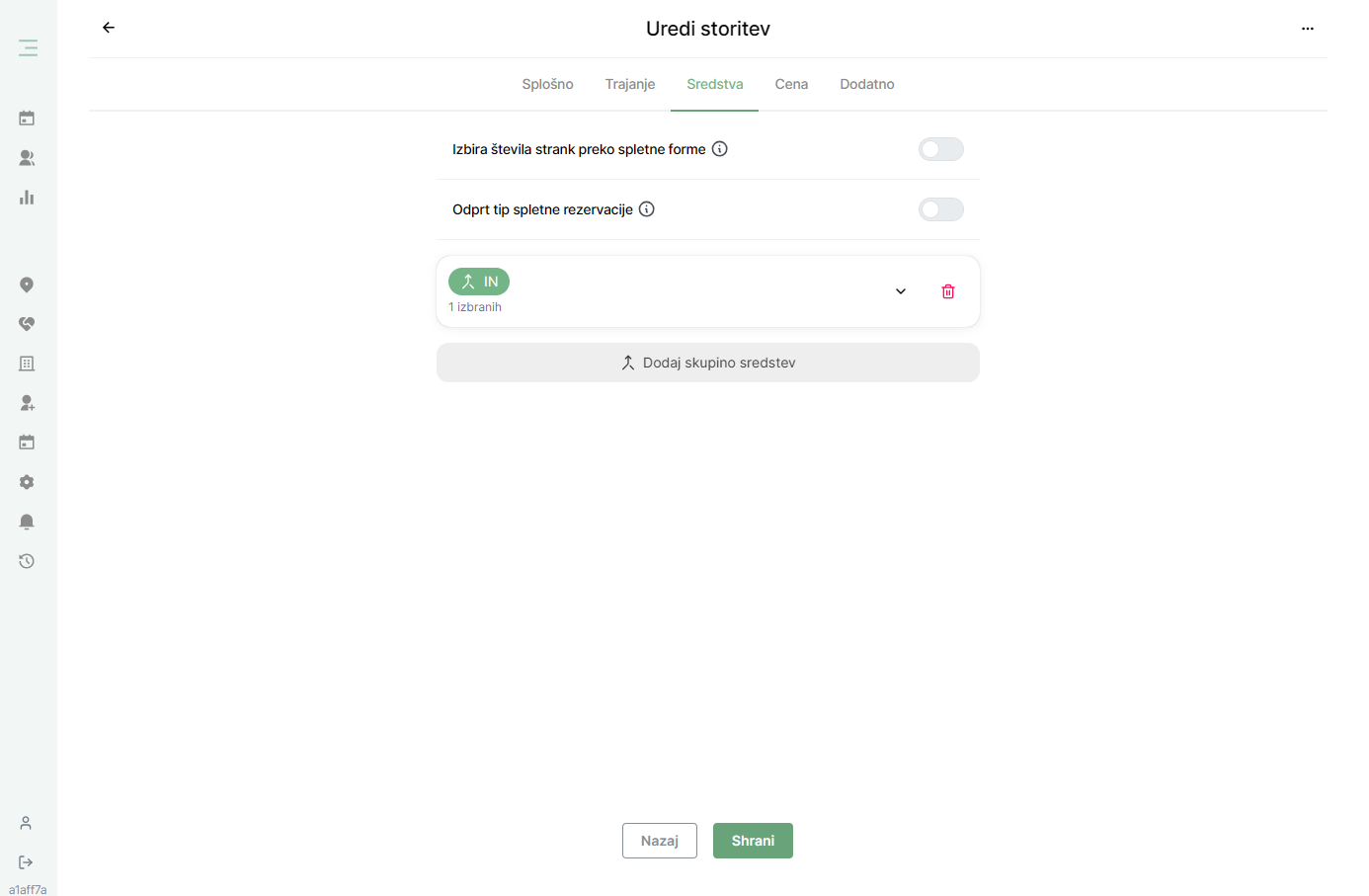Open the settings gear sidebar icon

[x=27, y=482]
